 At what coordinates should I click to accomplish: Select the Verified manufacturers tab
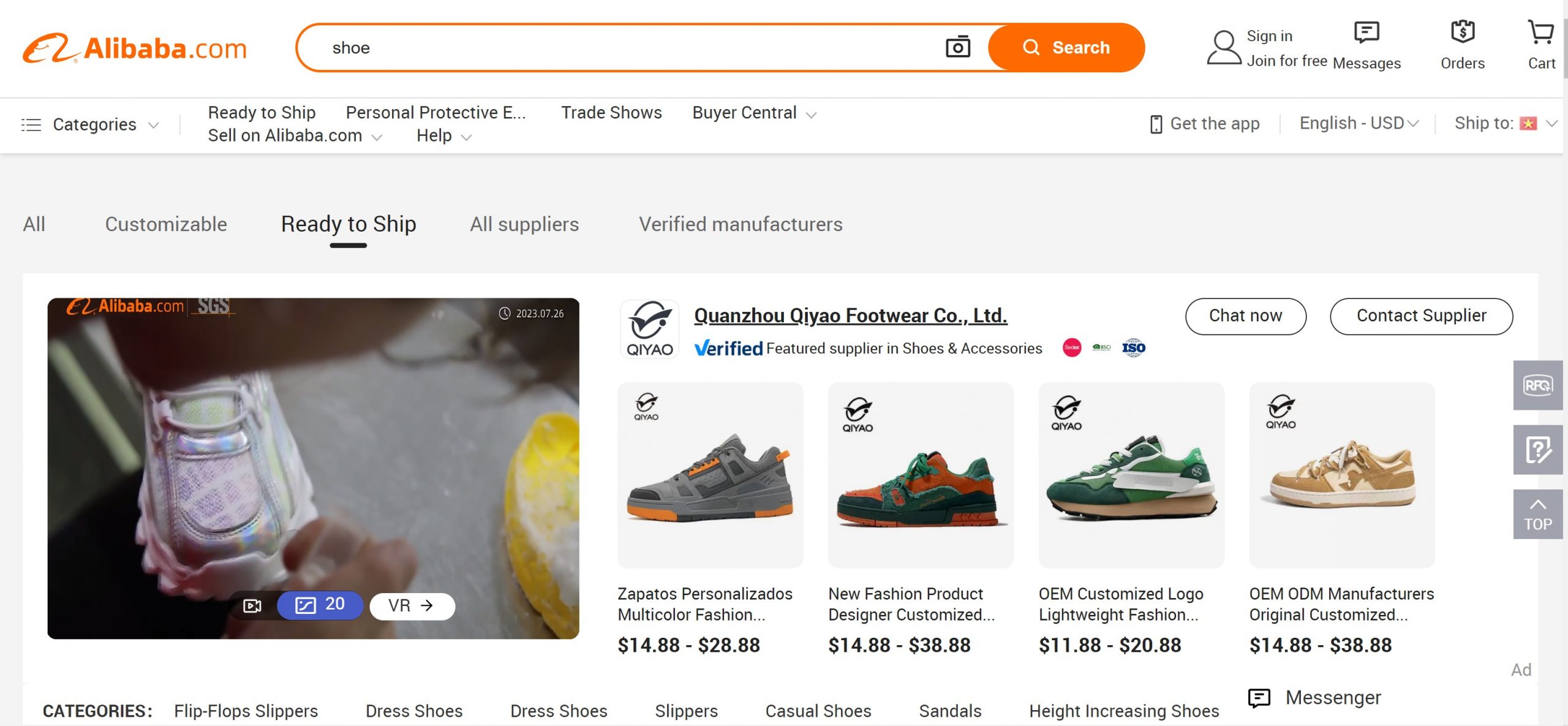741,224
